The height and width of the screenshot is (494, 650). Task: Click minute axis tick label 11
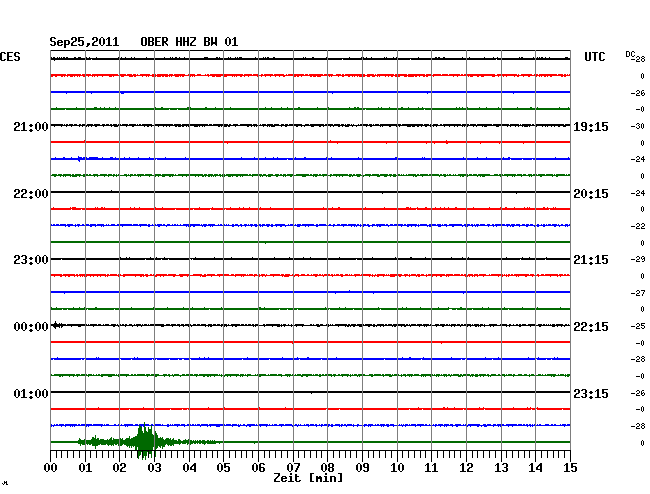tap(431, 468)
